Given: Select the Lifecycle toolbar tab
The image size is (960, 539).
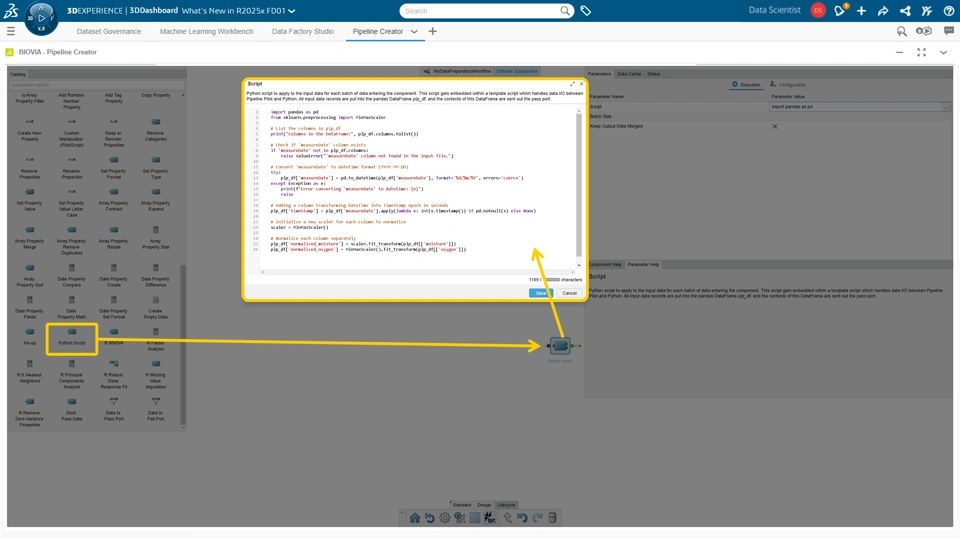Looking at the screenshot, I should 506,505.
